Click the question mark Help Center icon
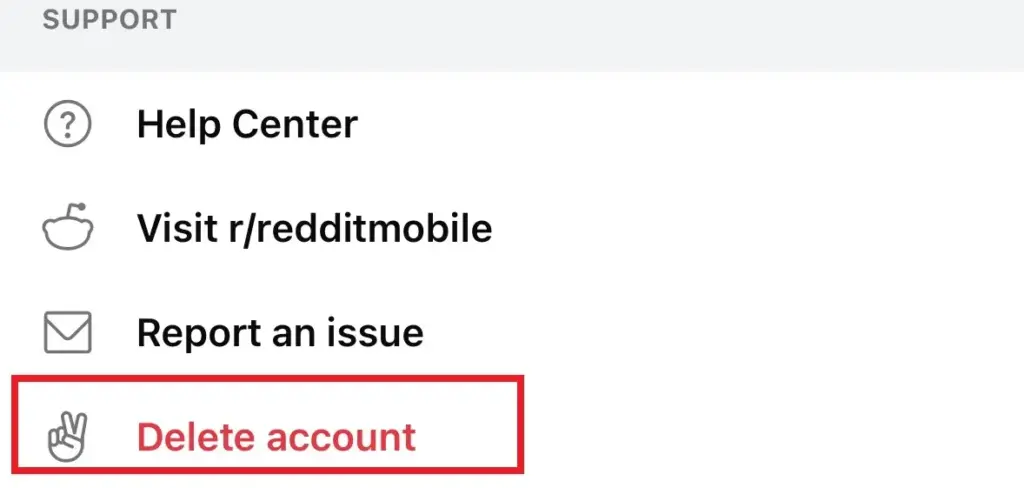The image size is (1024, 488). (x=67, y=125)
